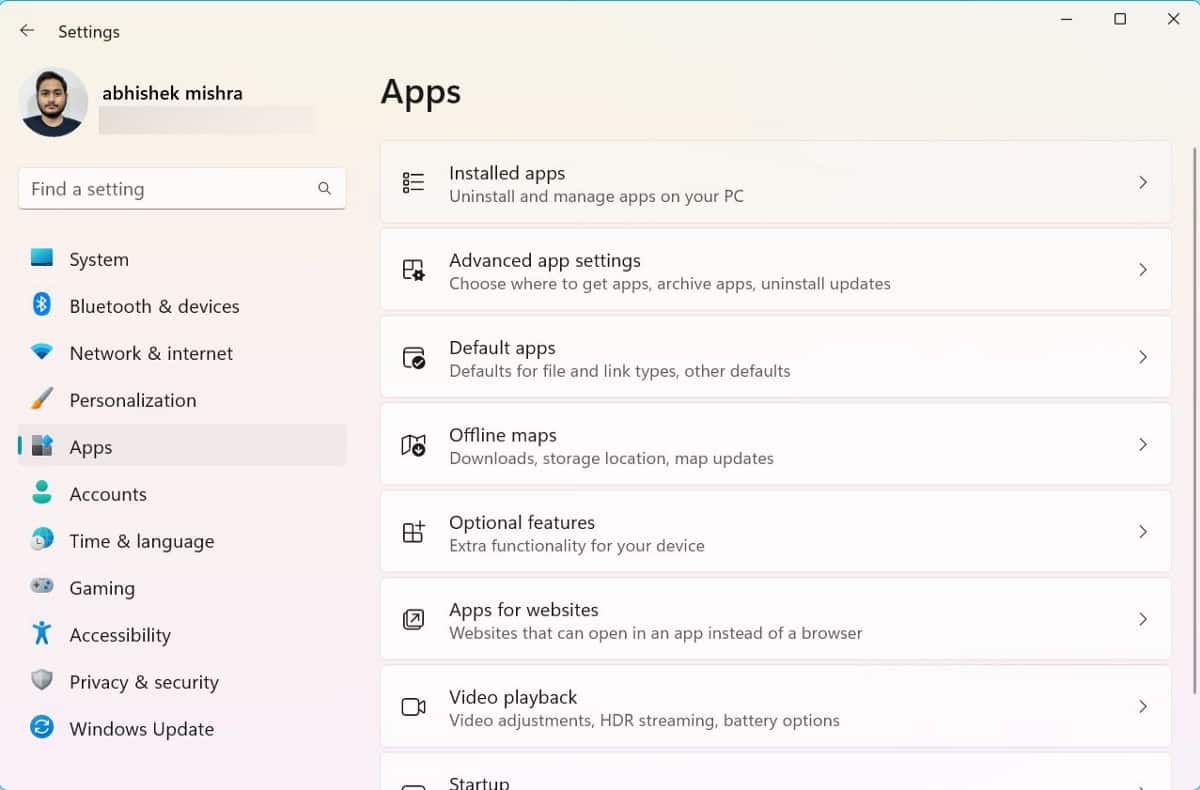The image size is (1200, 790).
Task: Click the Apps for websites icon
Action: tap(413, 620)
